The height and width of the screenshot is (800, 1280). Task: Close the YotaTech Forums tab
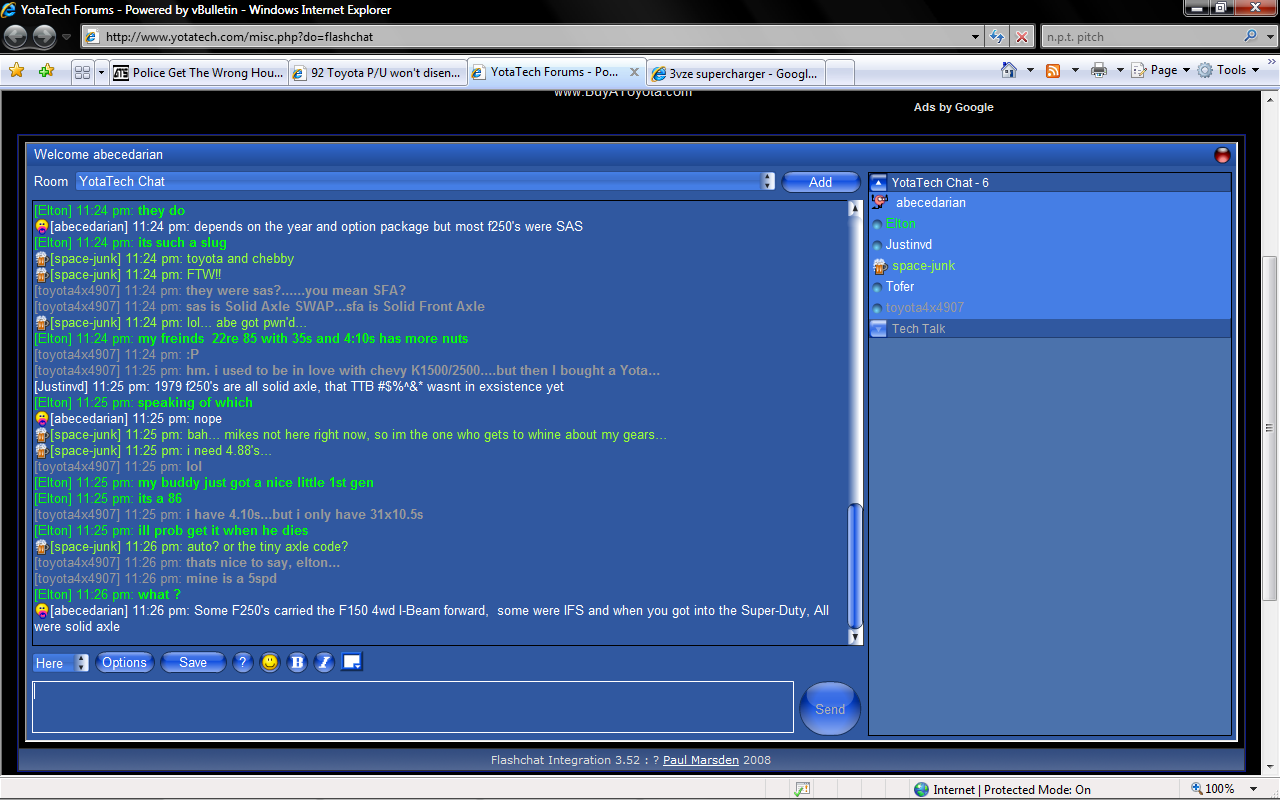pyautogui.click(x=634, y=72)
